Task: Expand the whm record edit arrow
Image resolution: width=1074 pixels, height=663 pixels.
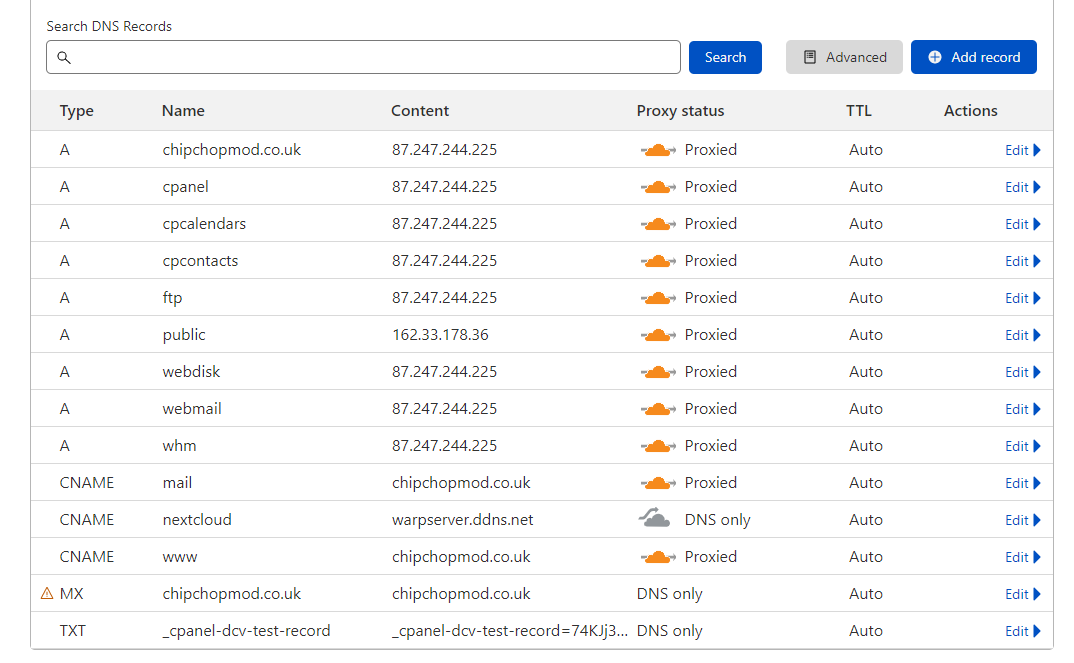Action: [x=1037, y=446]
